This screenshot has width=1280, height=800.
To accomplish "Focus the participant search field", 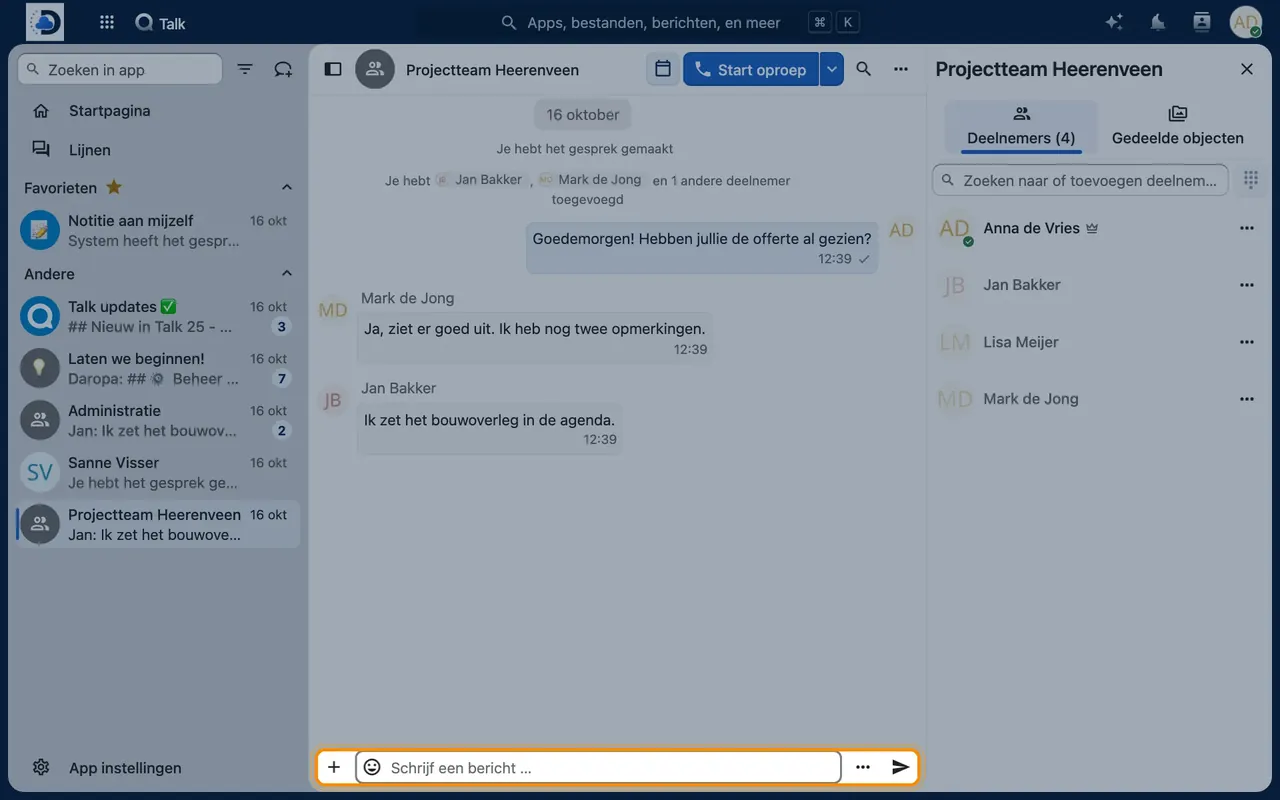I will [1080, 180].
